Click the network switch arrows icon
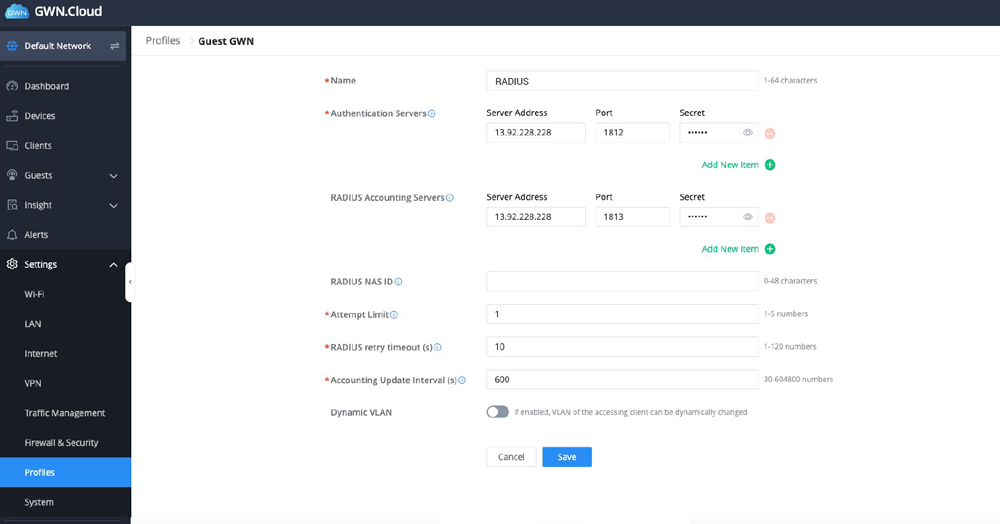Screen dimensions: 1000x524 click(114, 46)
